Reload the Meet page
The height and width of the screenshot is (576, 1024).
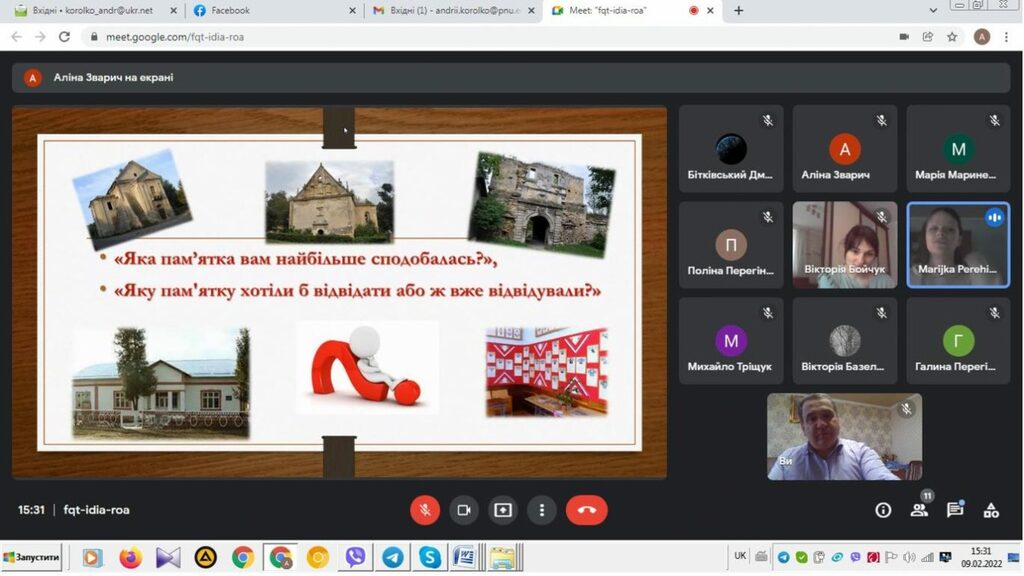64,37
